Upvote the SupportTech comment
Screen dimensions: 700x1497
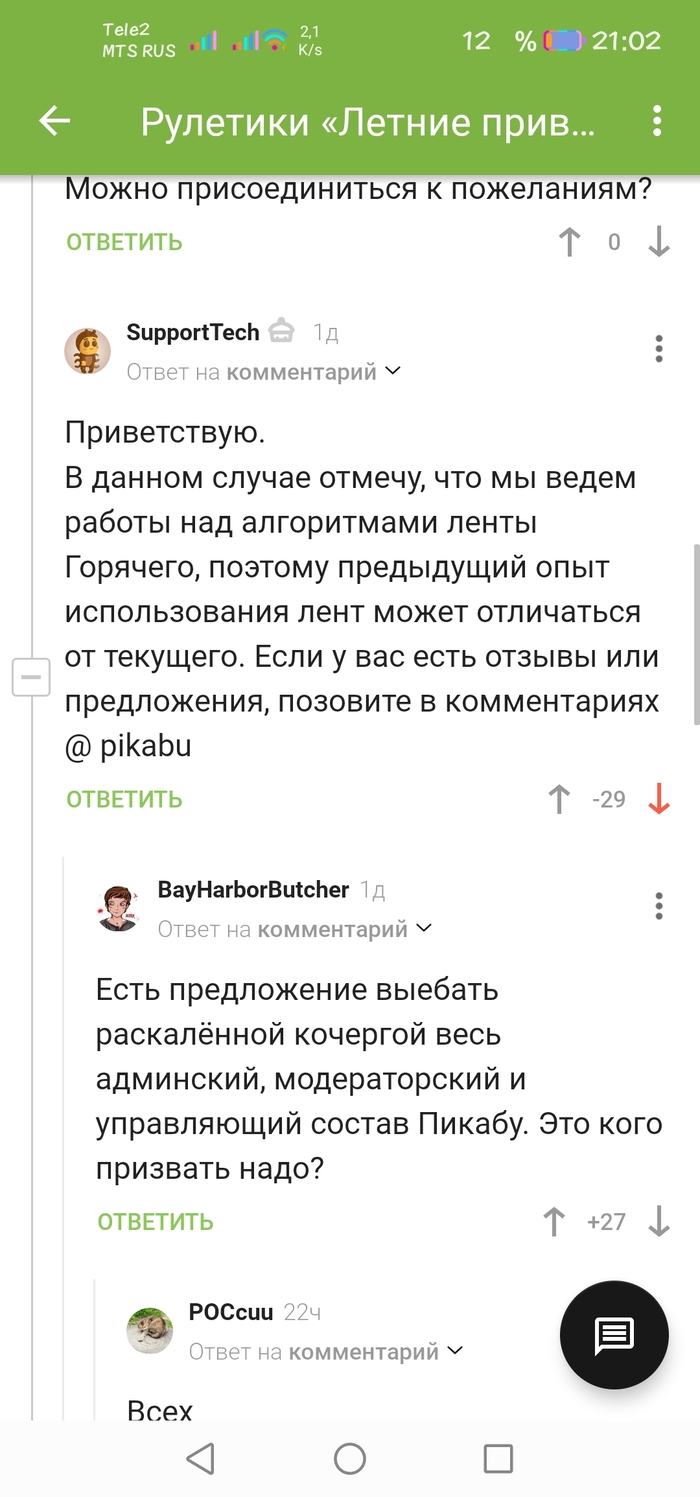559,799
